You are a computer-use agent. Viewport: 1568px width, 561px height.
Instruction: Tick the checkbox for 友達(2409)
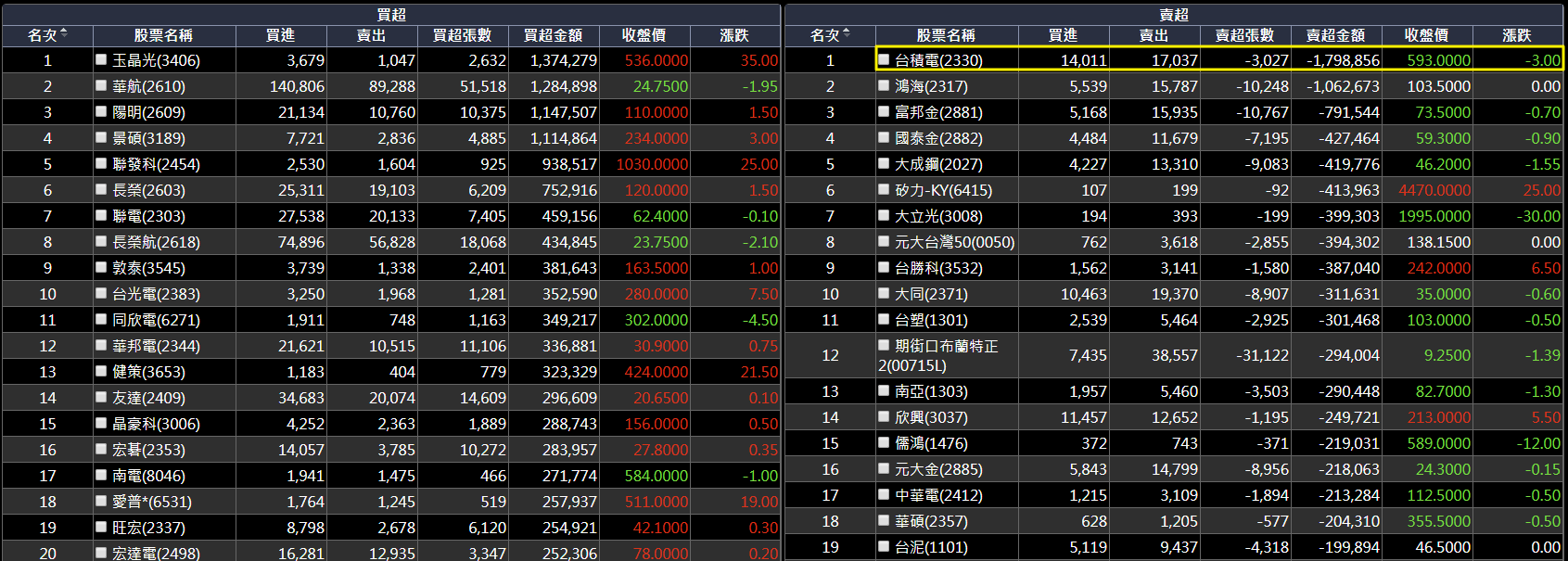click(x=101, y=397)
